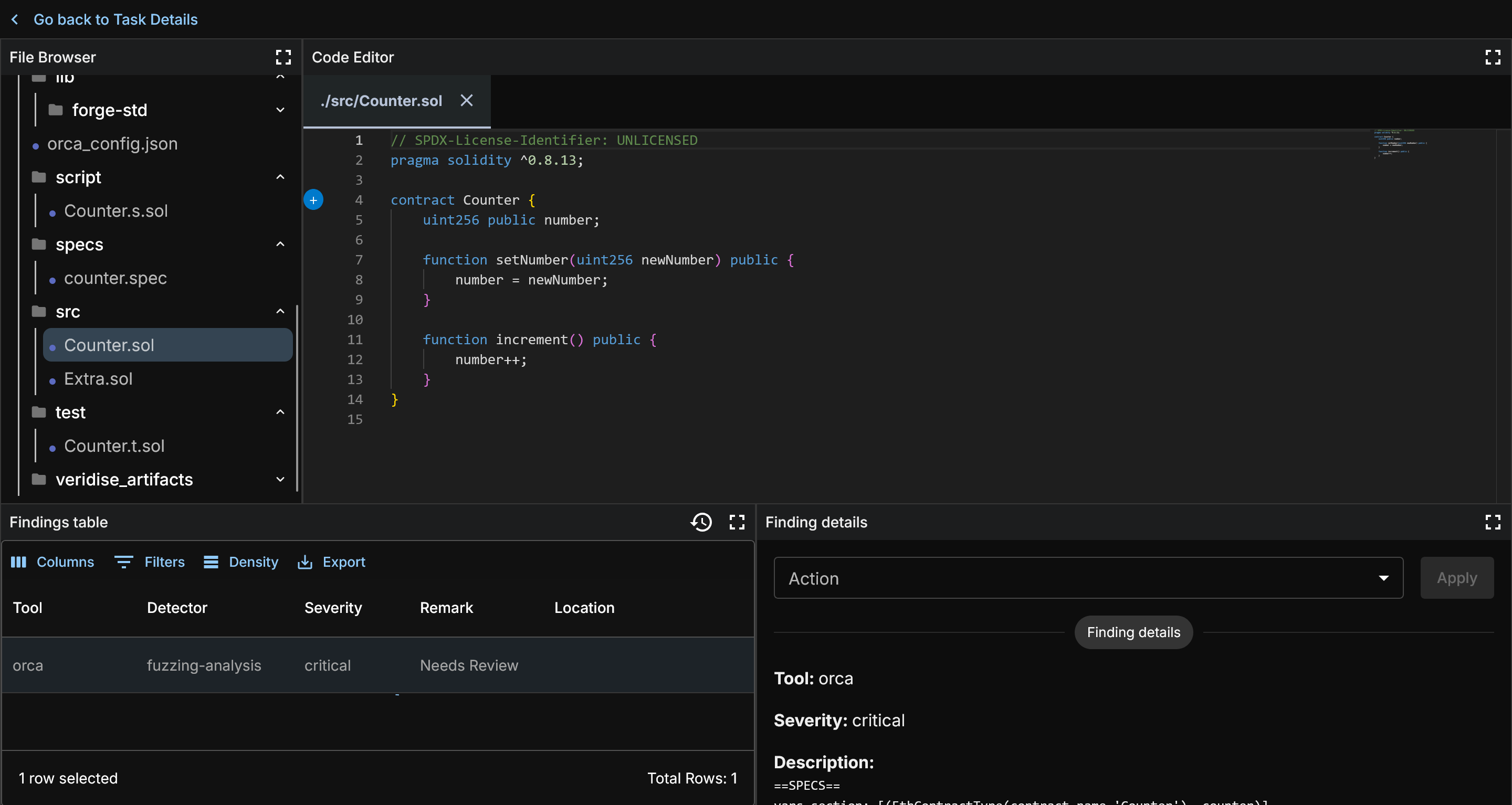Viewport: 1512px width, 805px height.
Task: Click the blue plus marker at line 4
Action: pos(313,200)
